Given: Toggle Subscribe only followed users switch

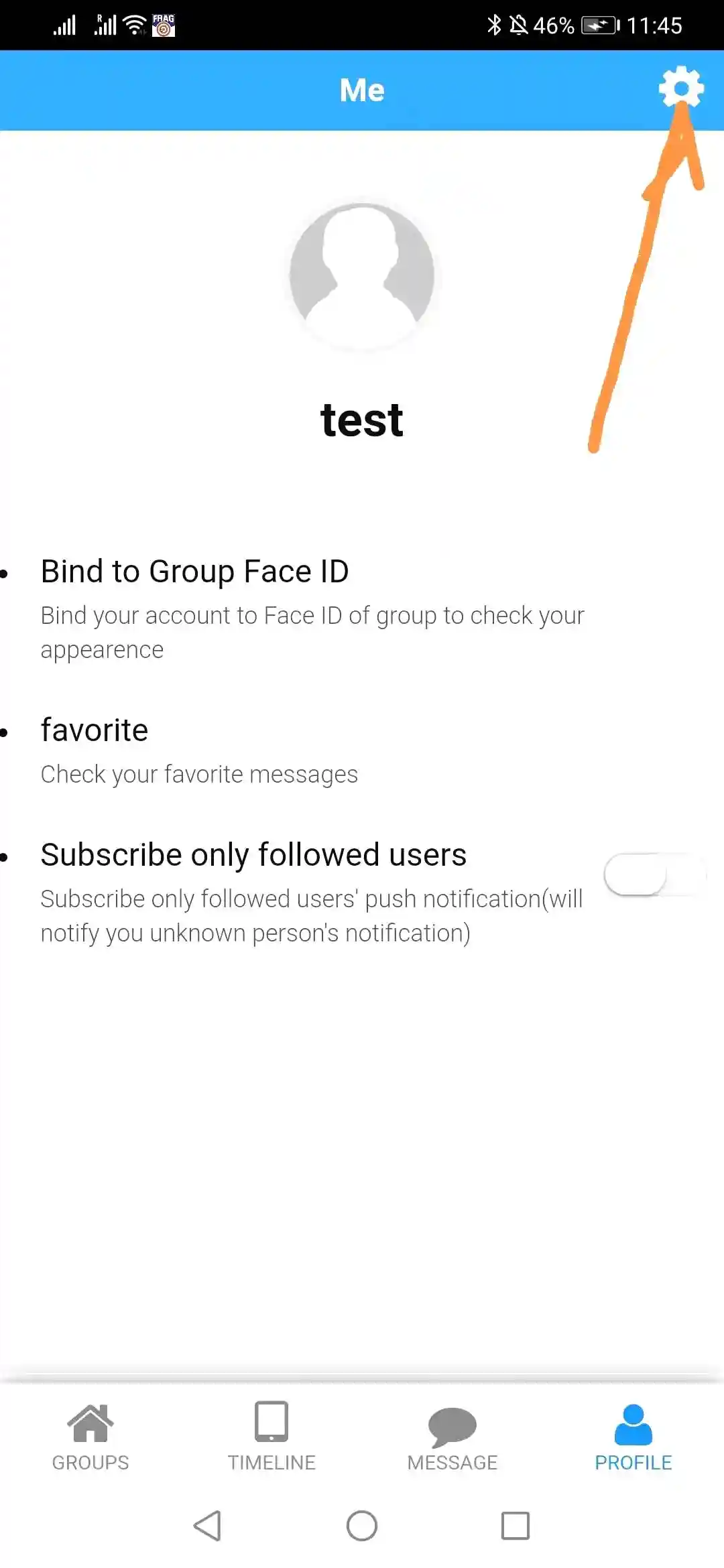Looking at the screenshot, I should pos(654,874).
